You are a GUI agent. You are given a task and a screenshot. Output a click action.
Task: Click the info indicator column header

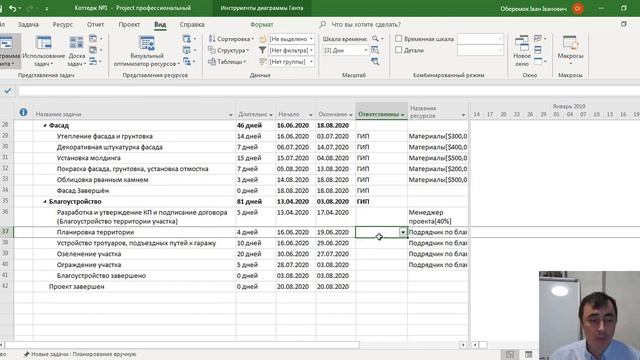[x=23, y=112]
